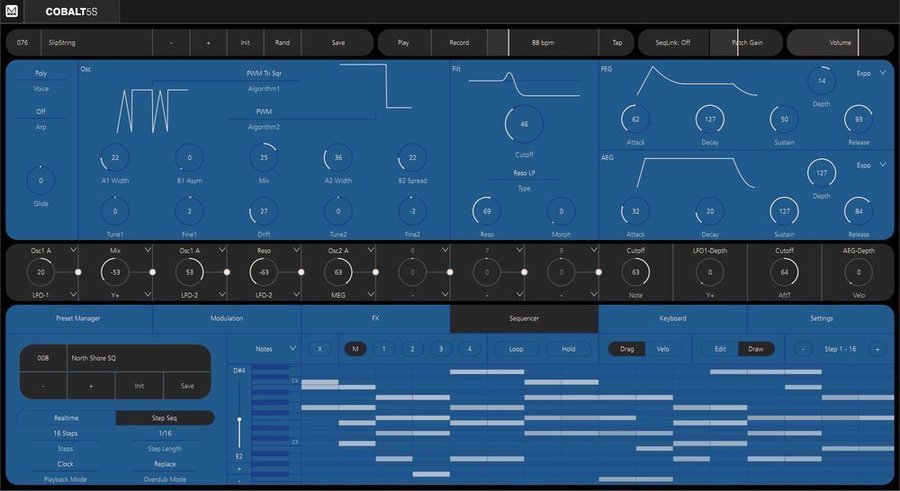
Task: Select Velo mode beside Drag
Action: [x=661, y=349]
